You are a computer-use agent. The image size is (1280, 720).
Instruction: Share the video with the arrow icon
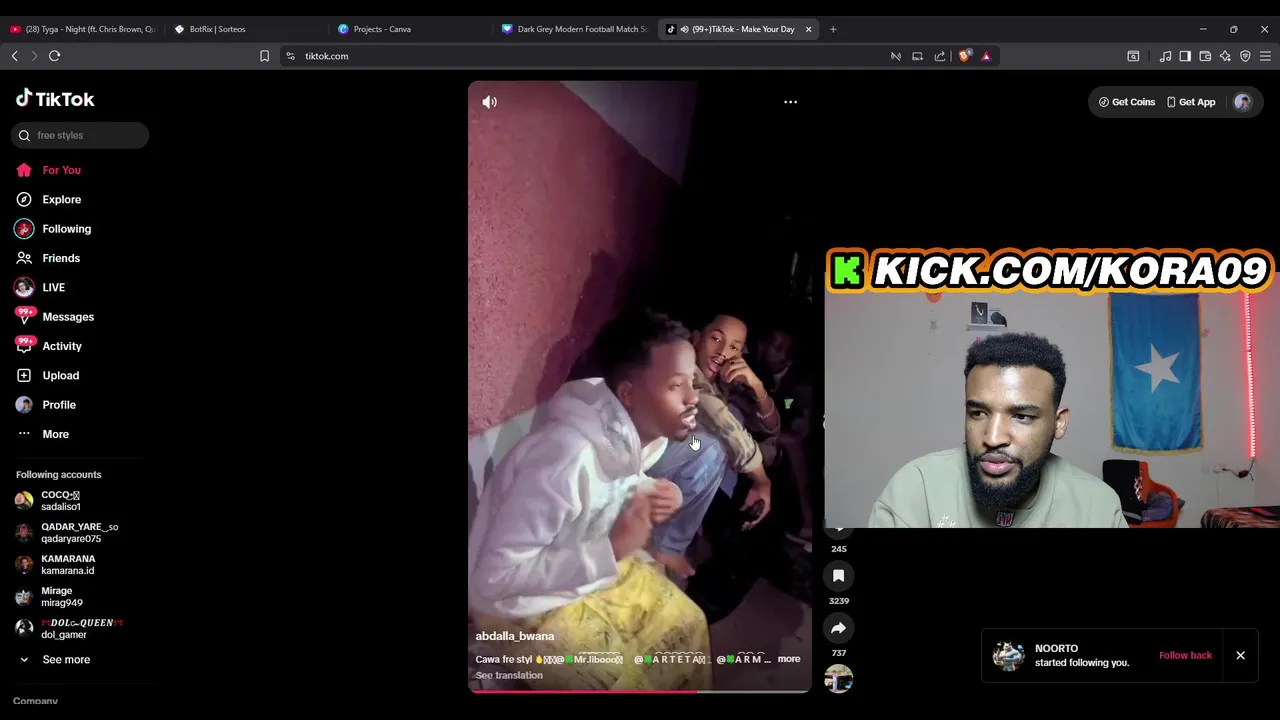(838, 628)
